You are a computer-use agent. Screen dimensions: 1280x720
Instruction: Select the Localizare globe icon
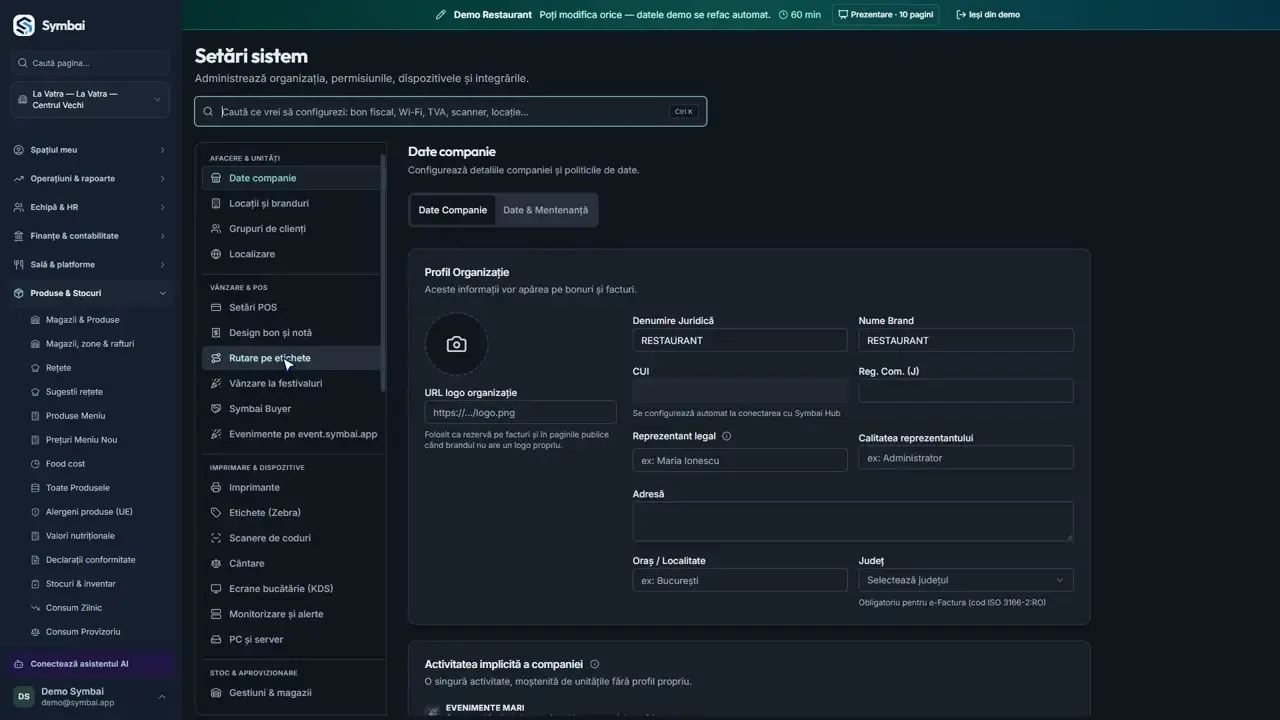[216, 254]
